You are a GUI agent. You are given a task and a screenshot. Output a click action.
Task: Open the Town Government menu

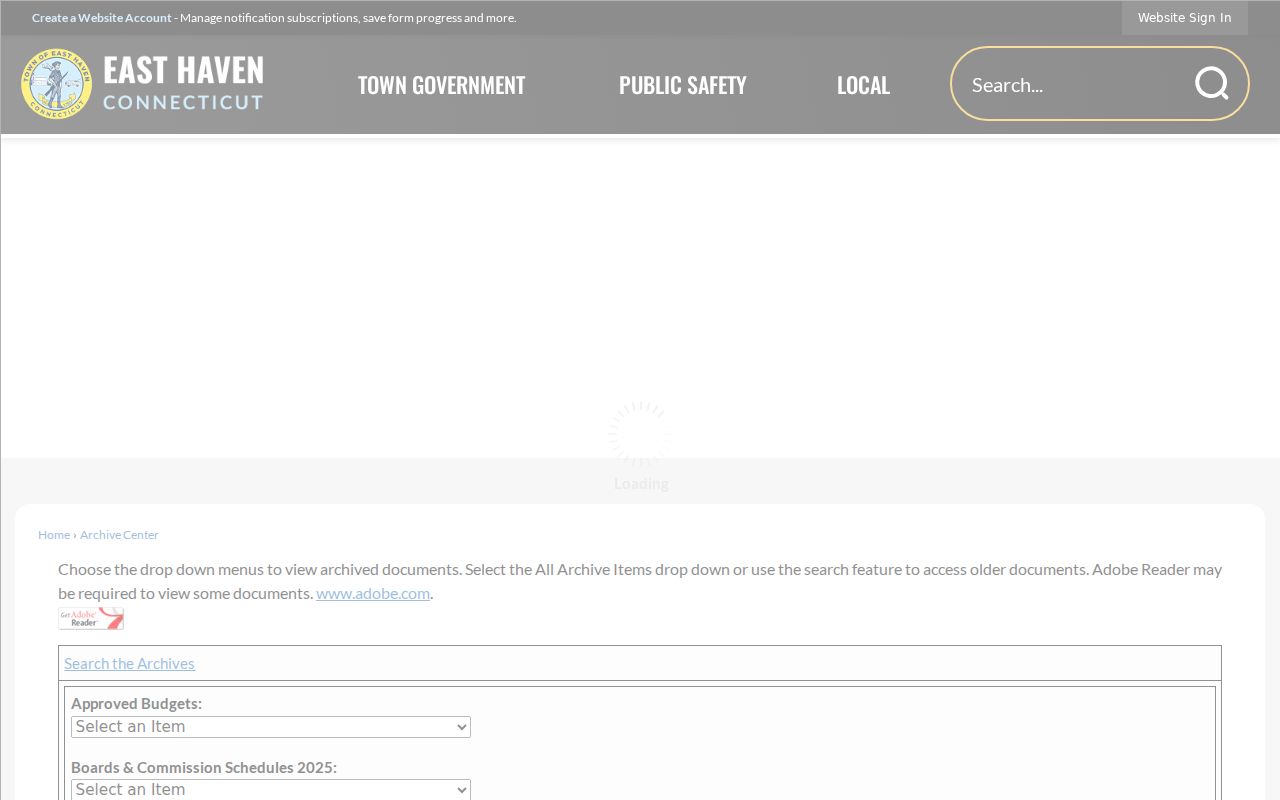click(441, 85)
